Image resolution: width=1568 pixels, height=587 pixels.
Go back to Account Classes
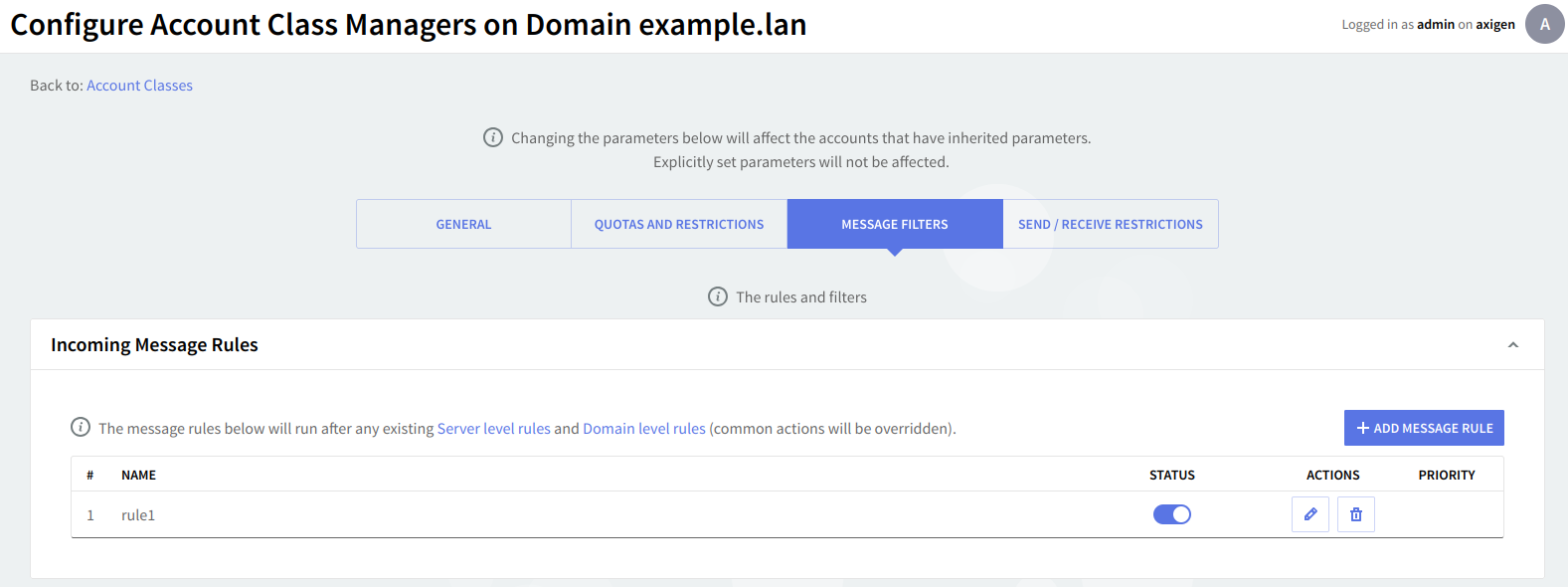pos(139,86)
